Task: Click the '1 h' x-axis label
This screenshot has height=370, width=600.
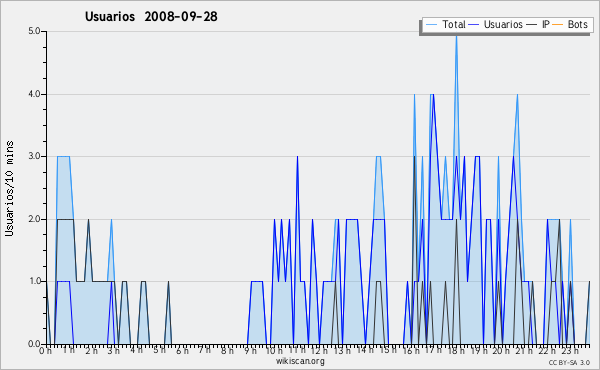Action: pyautogui.click(x=69, y=350)
